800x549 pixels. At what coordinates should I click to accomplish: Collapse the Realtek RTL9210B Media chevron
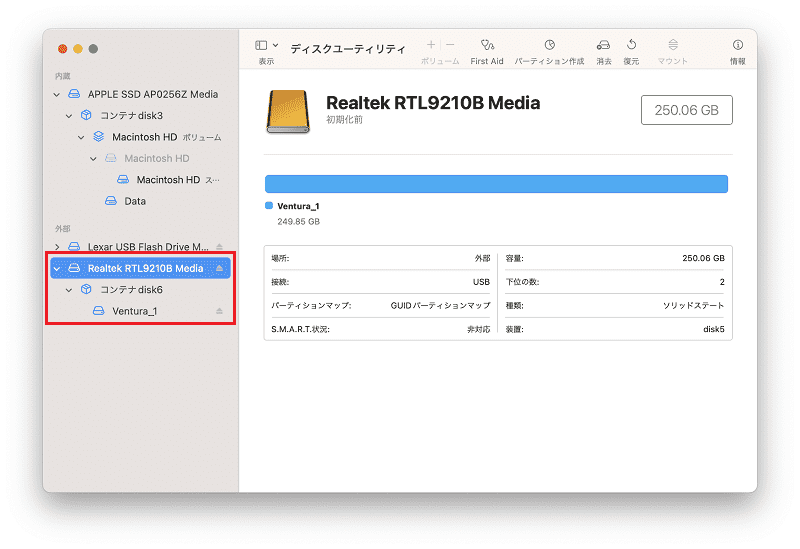coord(57,268)
